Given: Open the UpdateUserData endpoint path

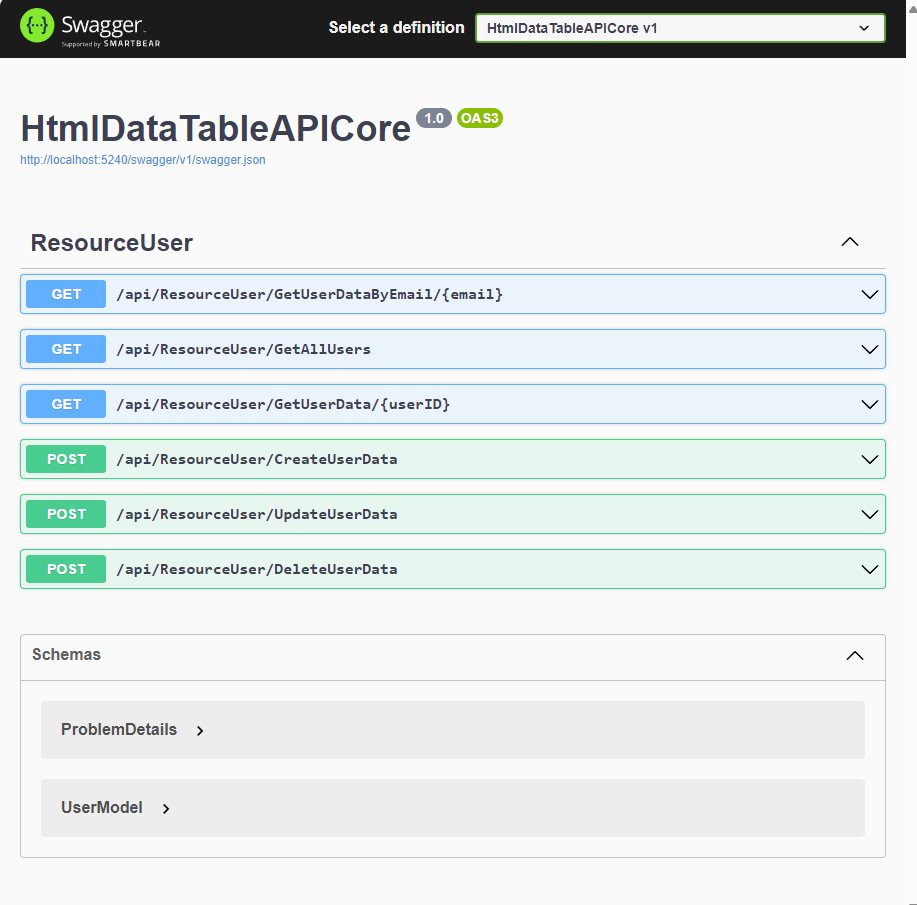Looking at the screenshot, I should coord(257,514).
